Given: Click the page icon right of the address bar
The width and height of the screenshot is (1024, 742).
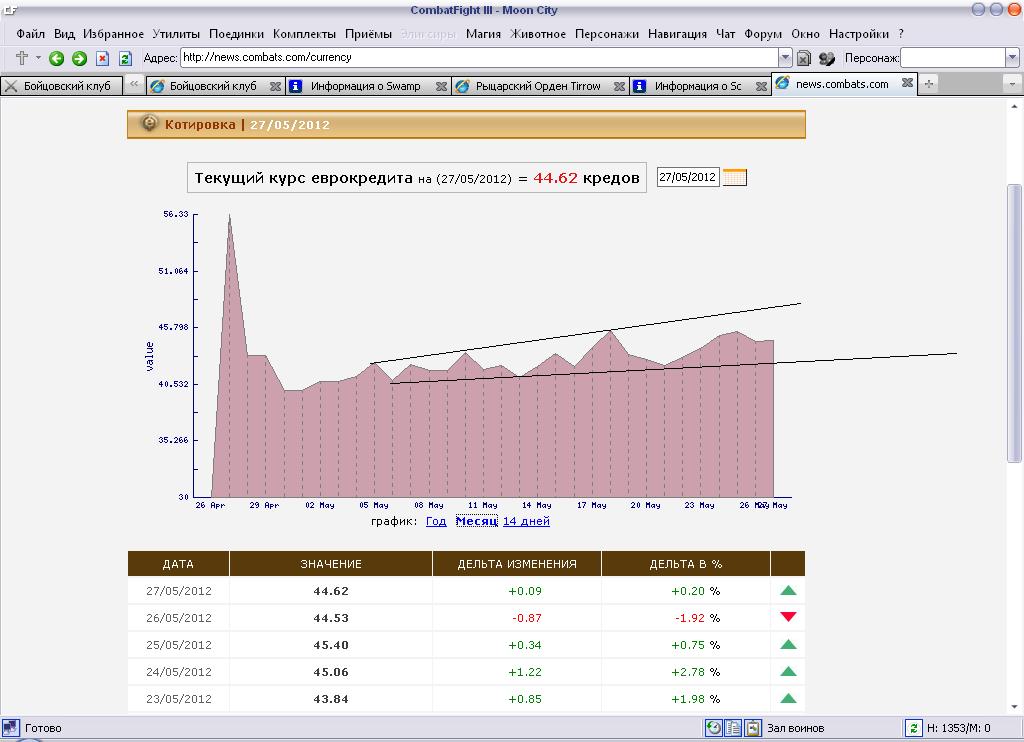Looking at the screenshot, I should click(x=804, y=58).
